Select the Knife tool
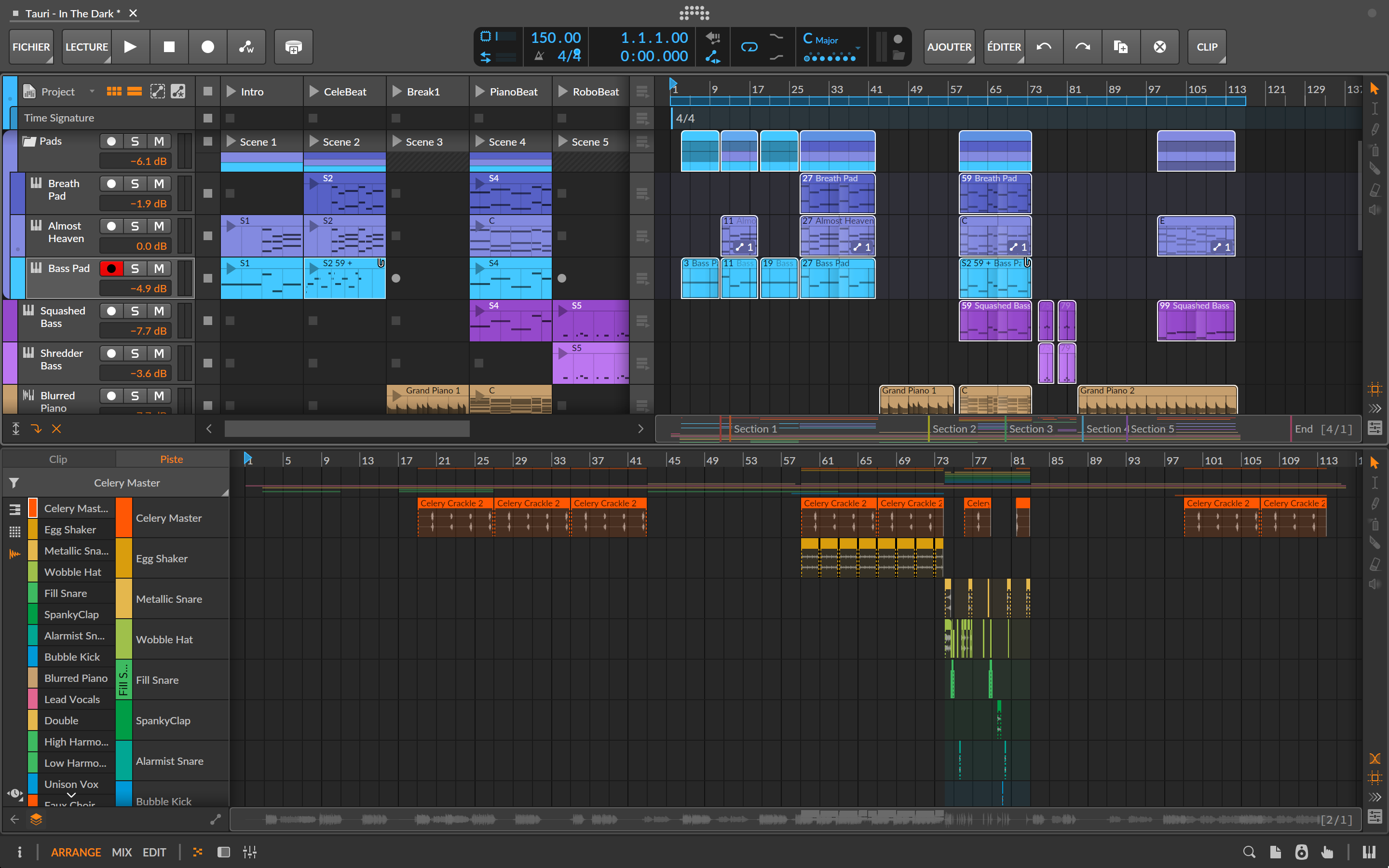The image size is (1389, 868). [x=1375, y=168]
